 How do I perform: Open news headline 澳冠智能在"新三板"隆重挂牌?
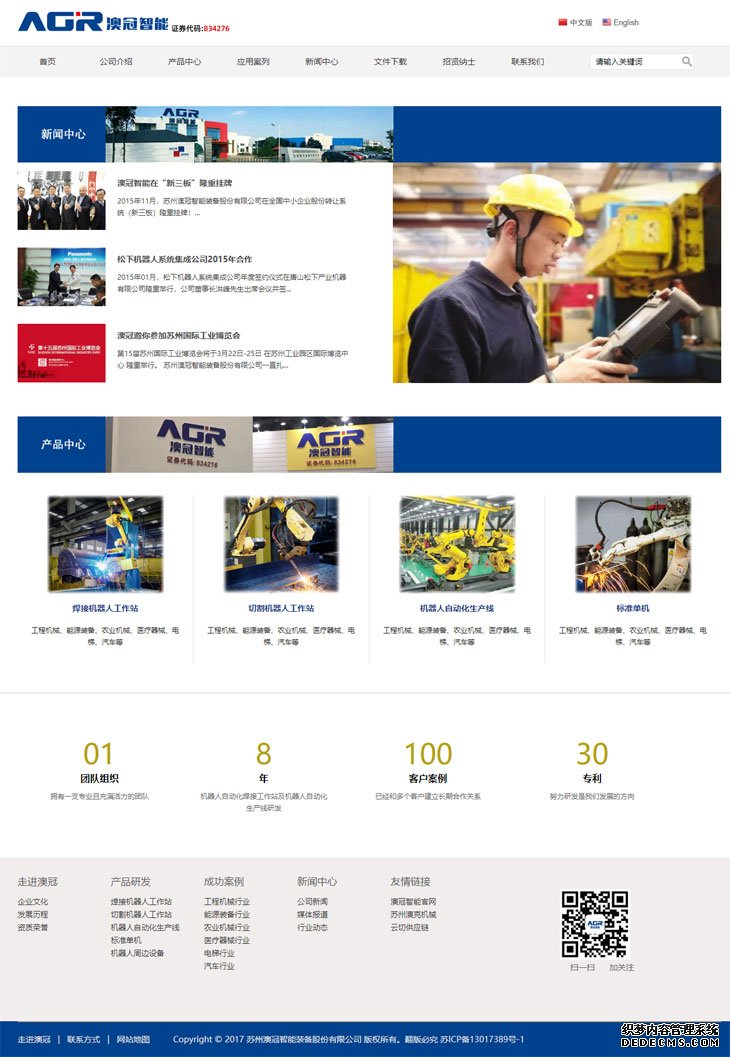click(174, 184)
